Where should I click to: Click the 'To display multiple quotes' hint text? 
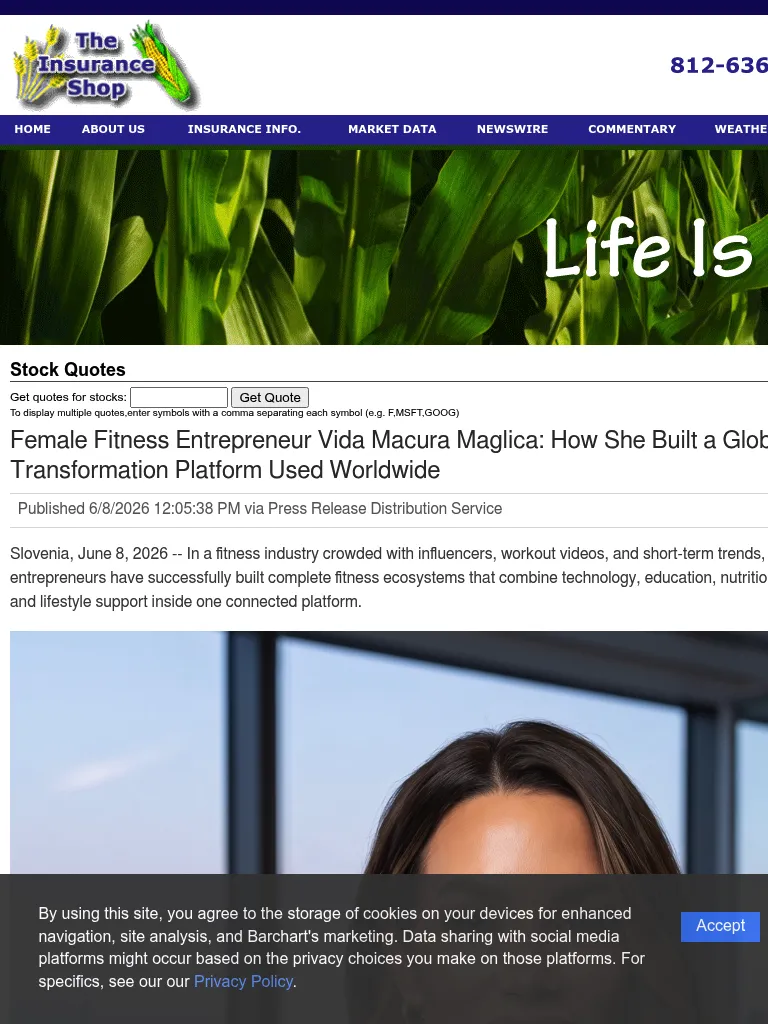(234, 413)
